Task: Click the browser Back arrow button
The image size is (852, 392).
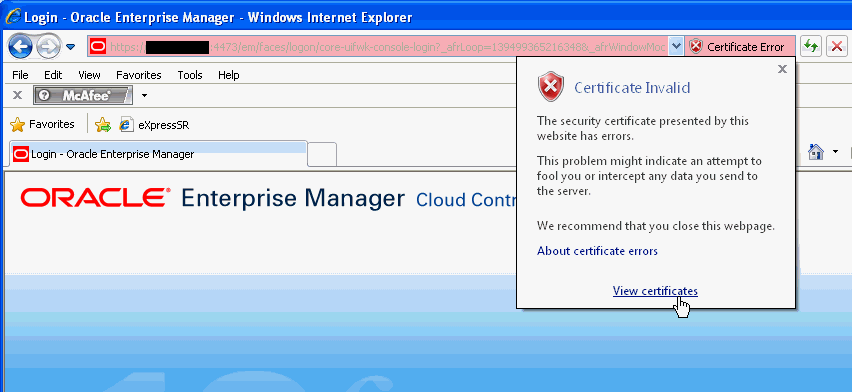Action: pos(20,47)
